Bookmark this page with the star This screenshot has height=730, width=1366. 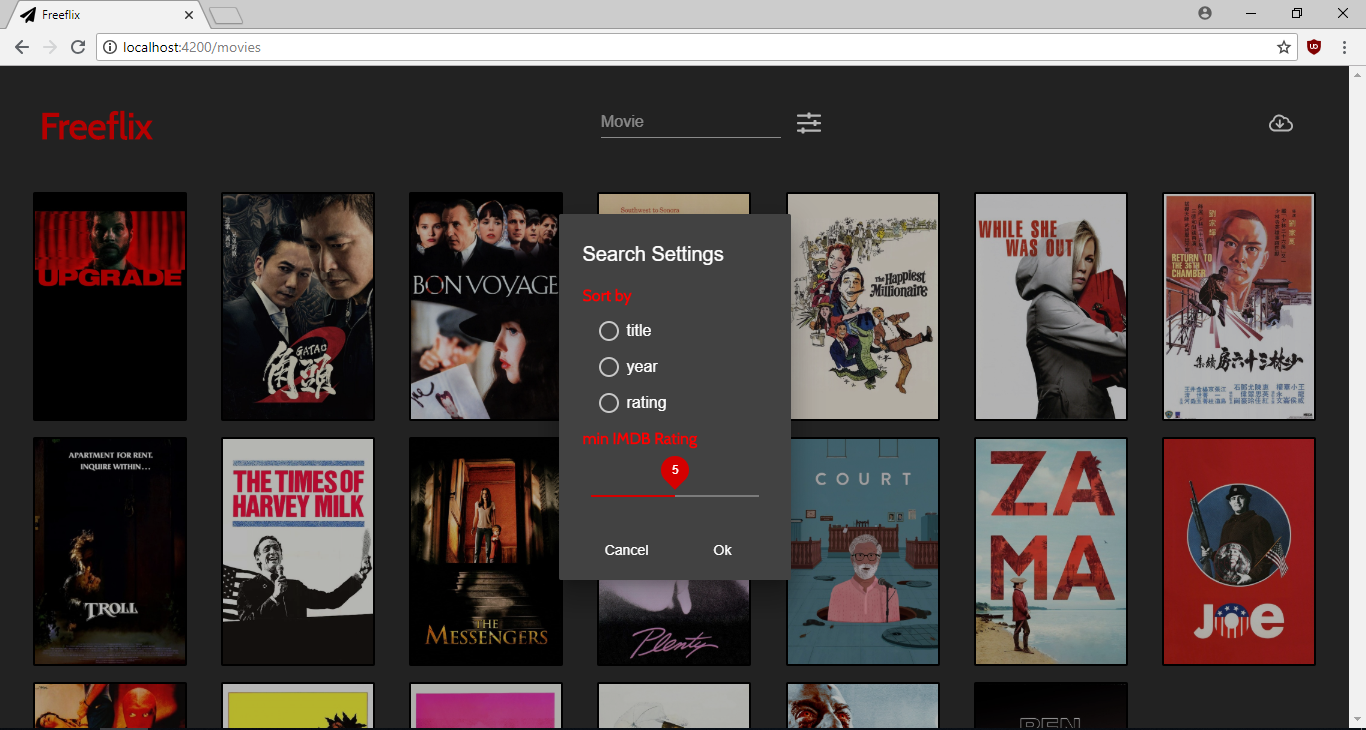(x=1284, y=47)
